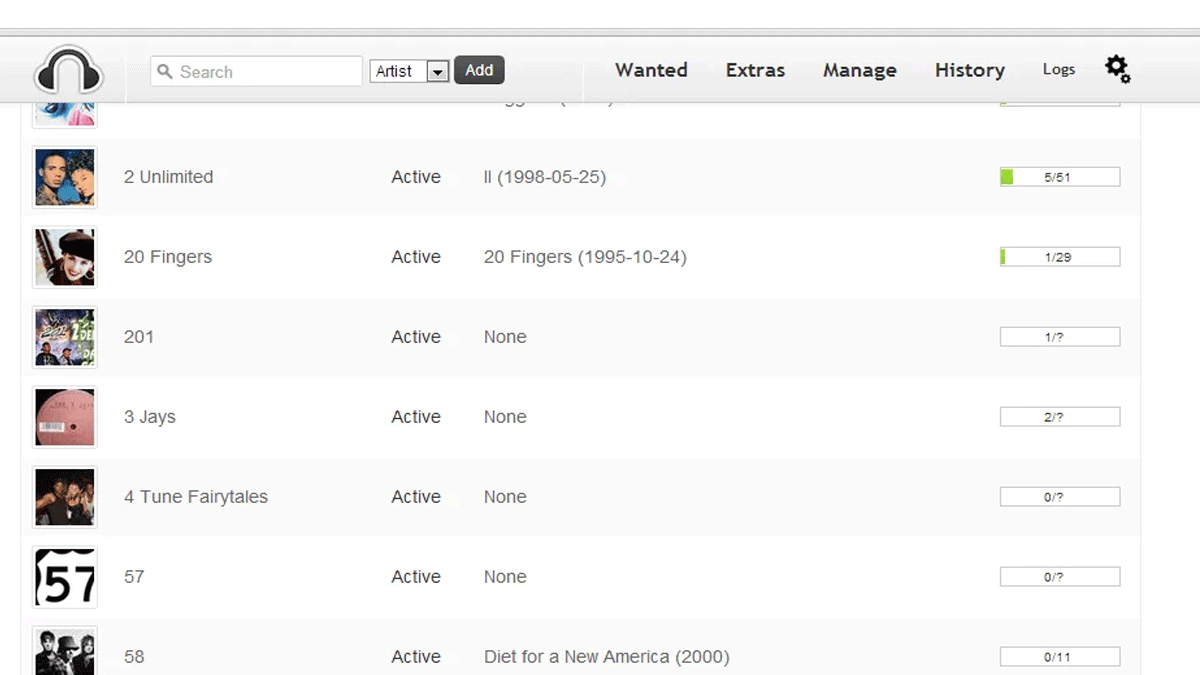
Task: Open the settings gear icon
Action: pyautogui.click(x=1117, y=69)
